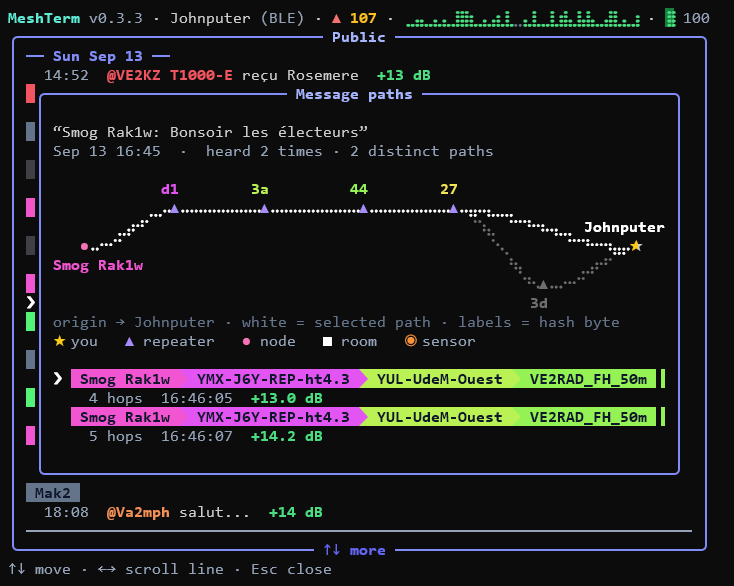Click the d1 repeater triangle on the path

(174, 209)
